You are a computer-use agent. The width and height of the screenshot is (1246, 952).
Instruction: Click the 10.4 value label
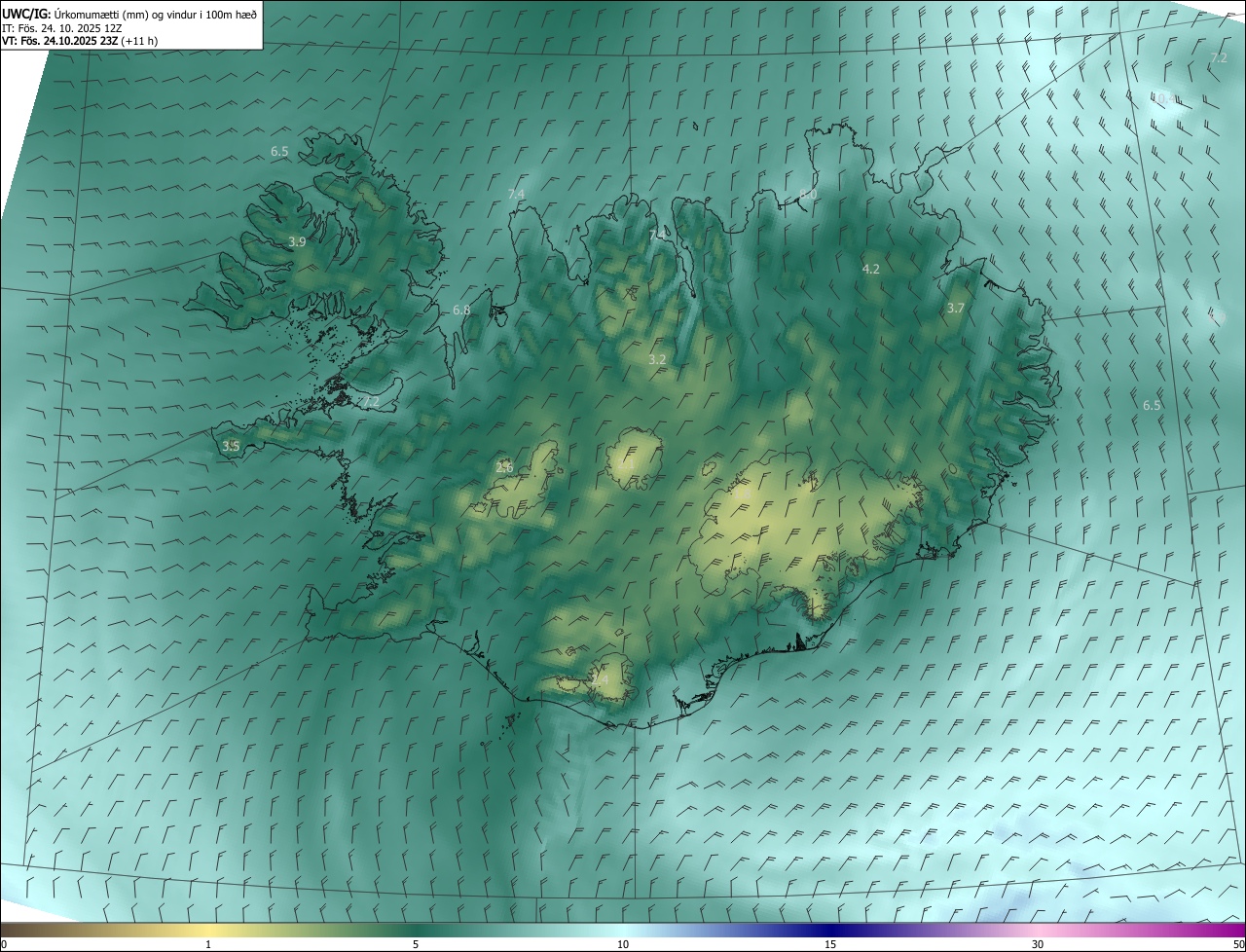click(x=1164, y=99)
